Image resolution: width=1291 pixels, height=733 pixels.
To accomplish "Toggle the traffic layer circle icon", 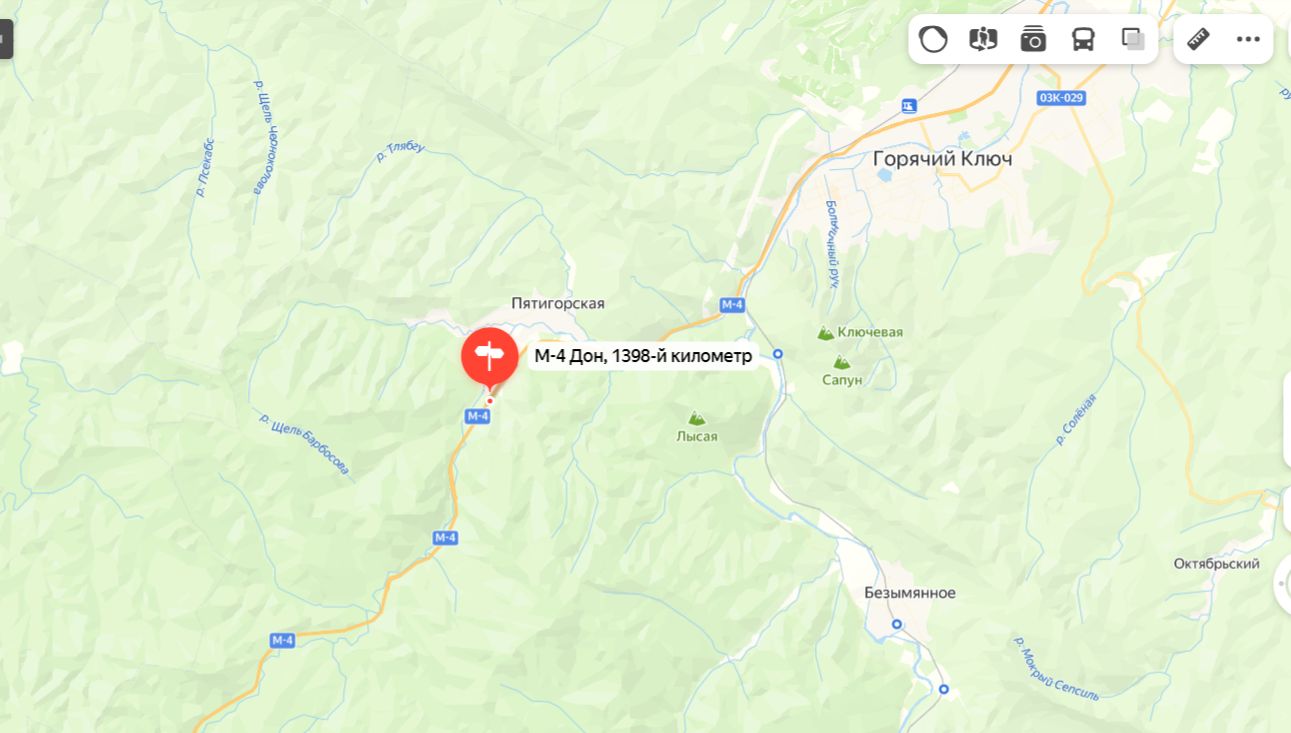I will [x=933, y=39].
